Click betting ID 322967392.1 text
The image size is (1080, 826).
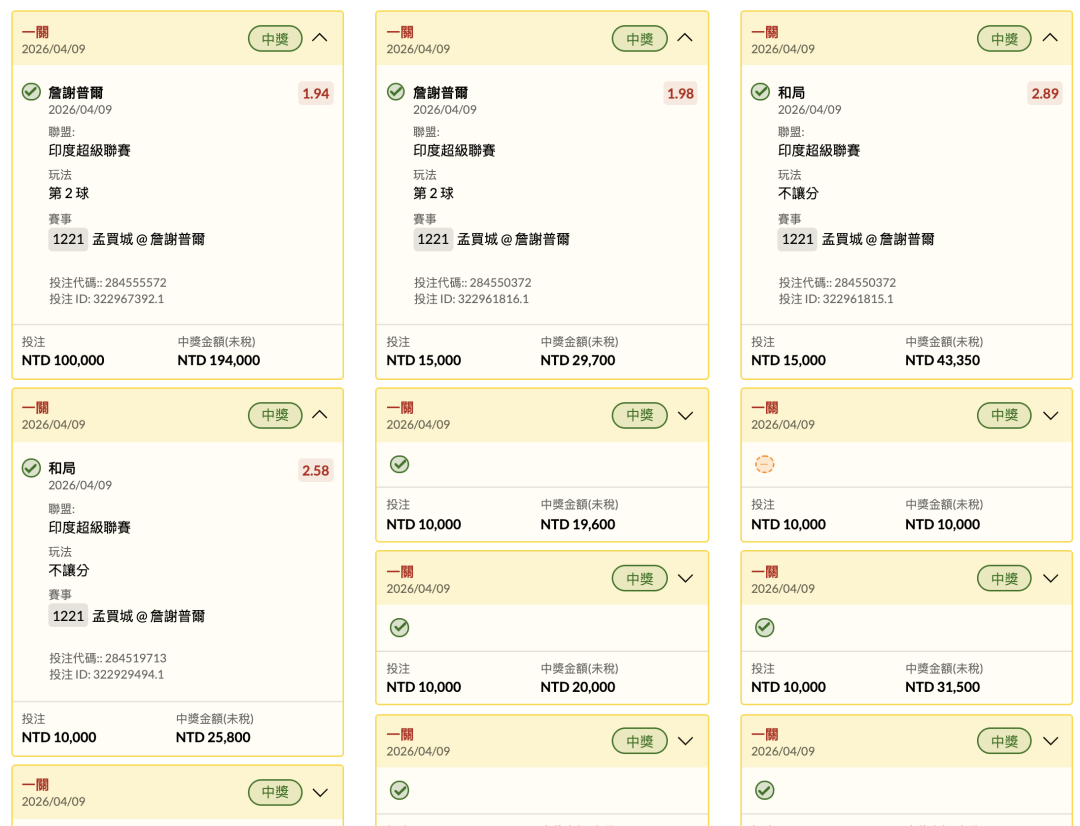pyautogui.click(x=107, y=298)
